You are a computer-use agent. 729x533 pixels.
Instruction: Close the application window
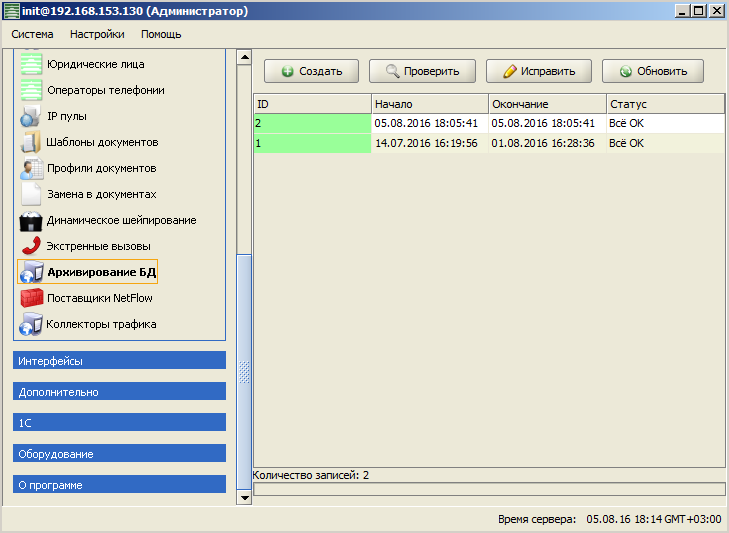click(x=716, y=11)
